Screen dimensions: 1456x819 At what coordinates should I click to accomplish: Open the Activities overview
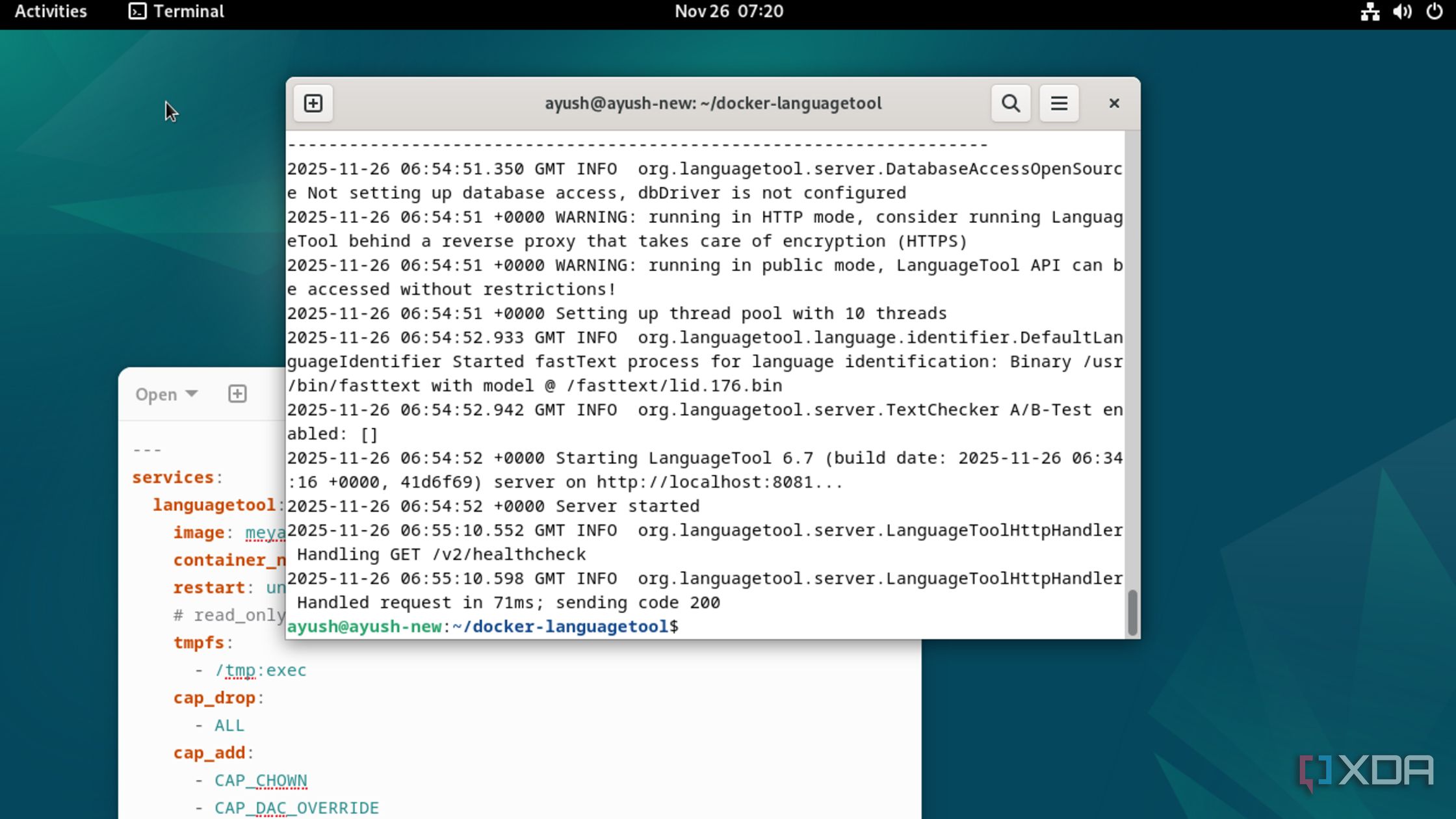coord(51,12)
